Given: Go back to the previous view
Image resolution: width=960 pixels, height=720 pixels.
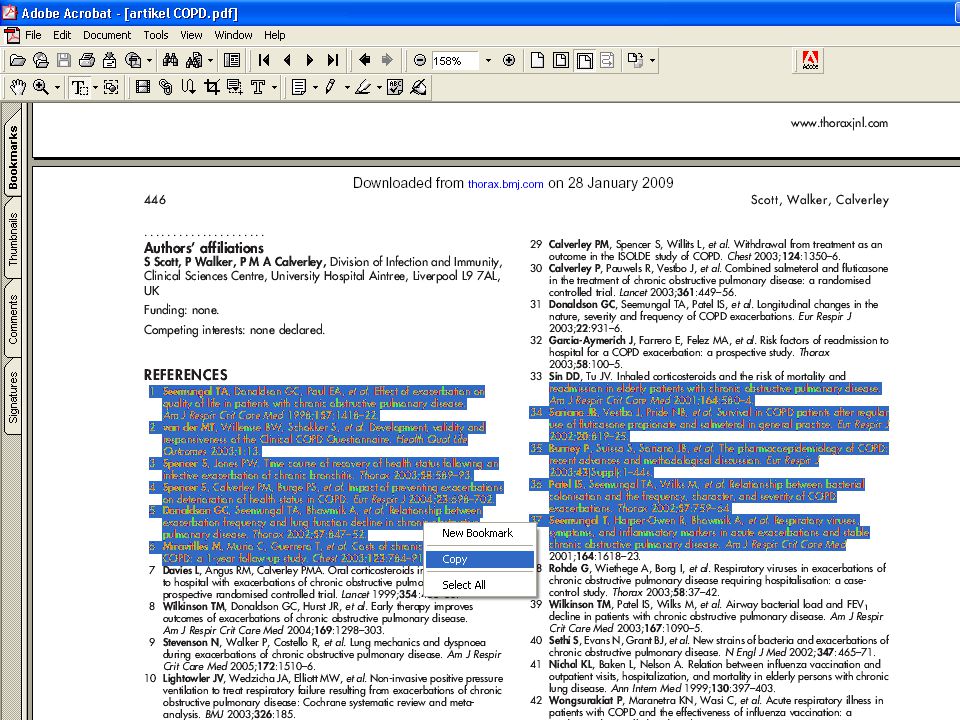Looking at the screenshot, I should (365, 60).
